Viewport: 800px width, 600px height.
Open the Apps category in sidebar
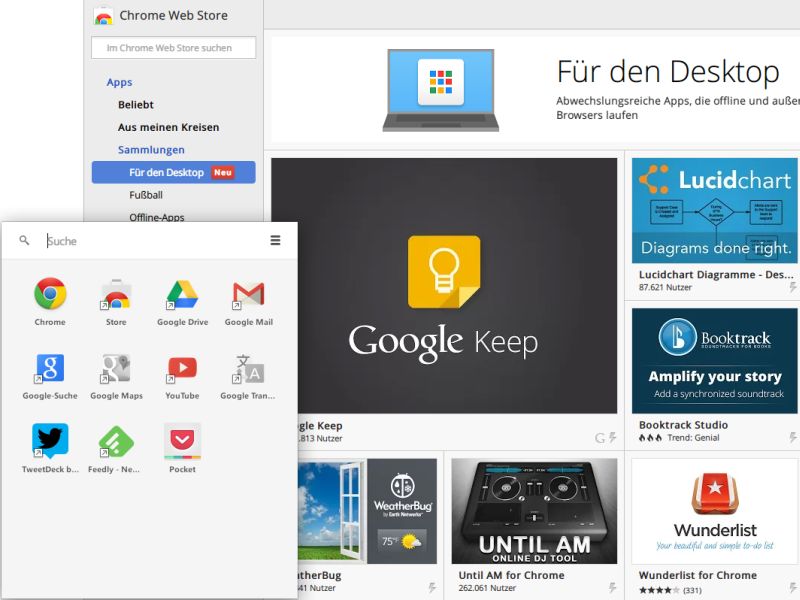119,82
